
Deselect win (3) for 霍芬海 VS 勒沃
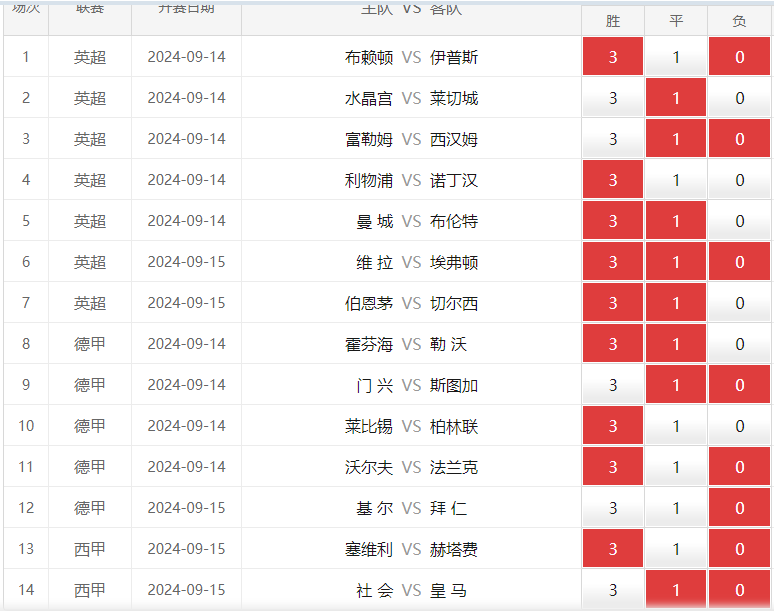click(x=613, y=343)
